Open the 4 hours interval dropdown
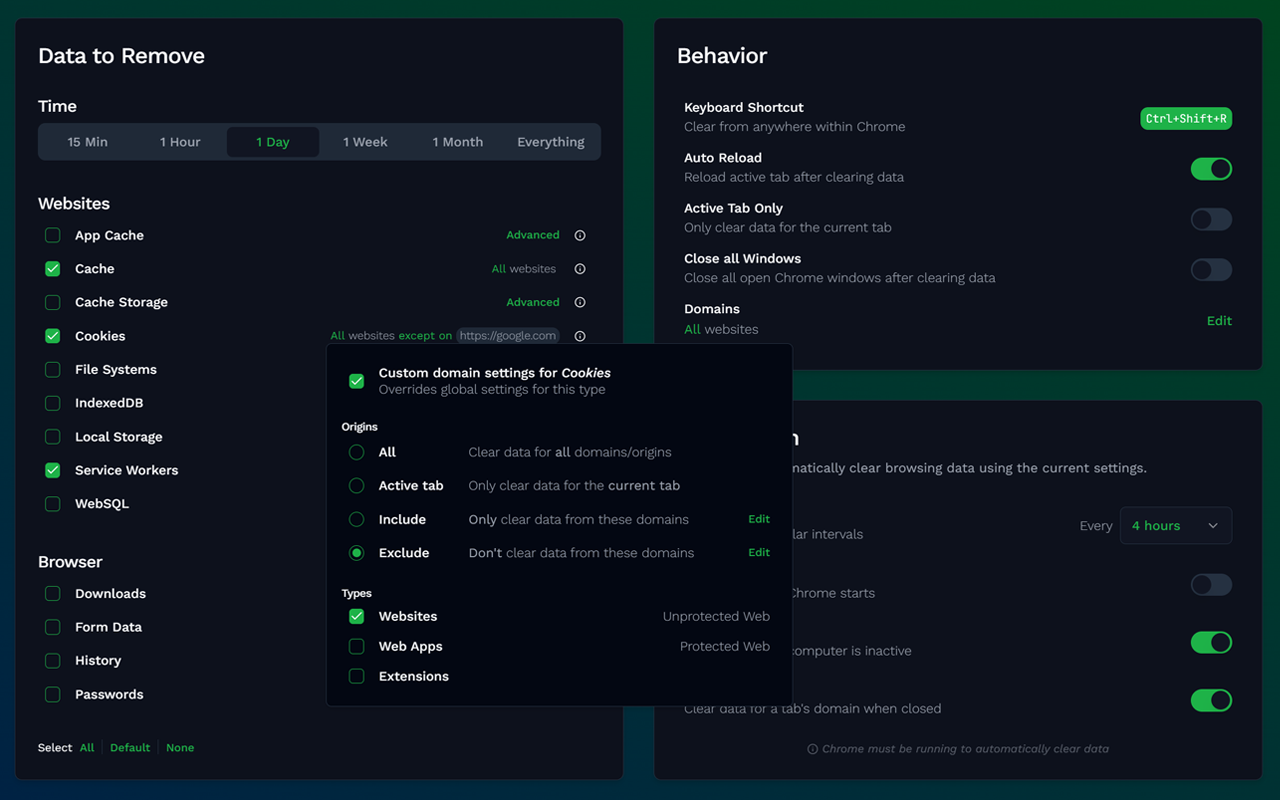Viewport: 1280px width, 800px height. pyautogui.click(x=1176, y=526)
